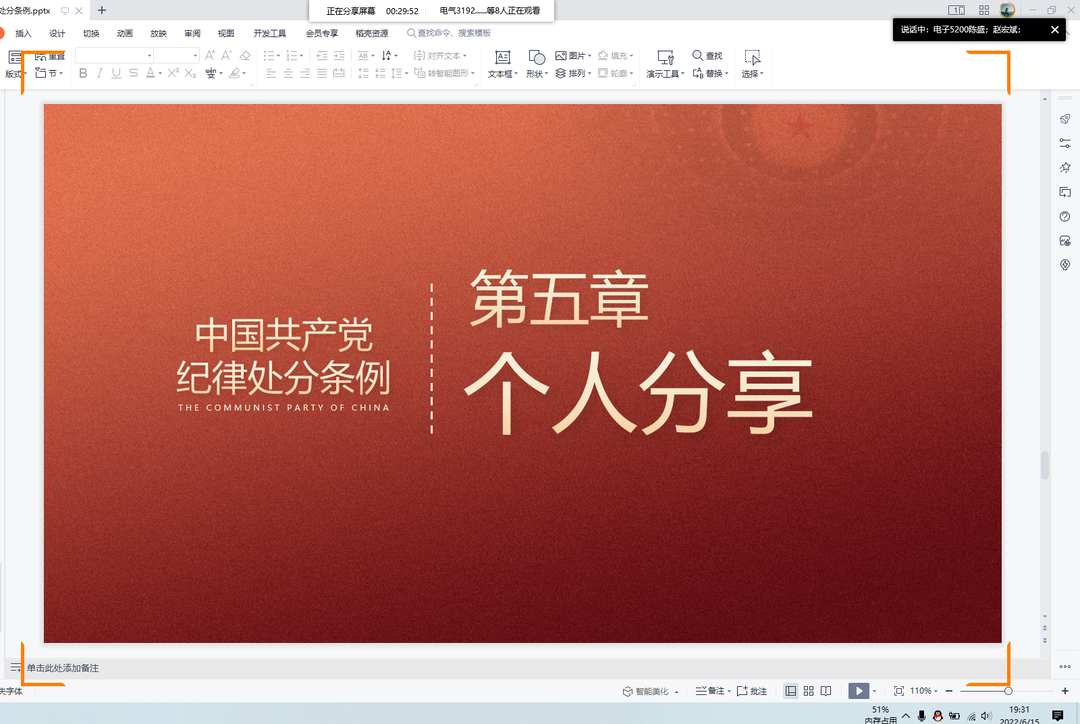
Task: Click the clear formatting eraser icon
Action: click(245, 56)
